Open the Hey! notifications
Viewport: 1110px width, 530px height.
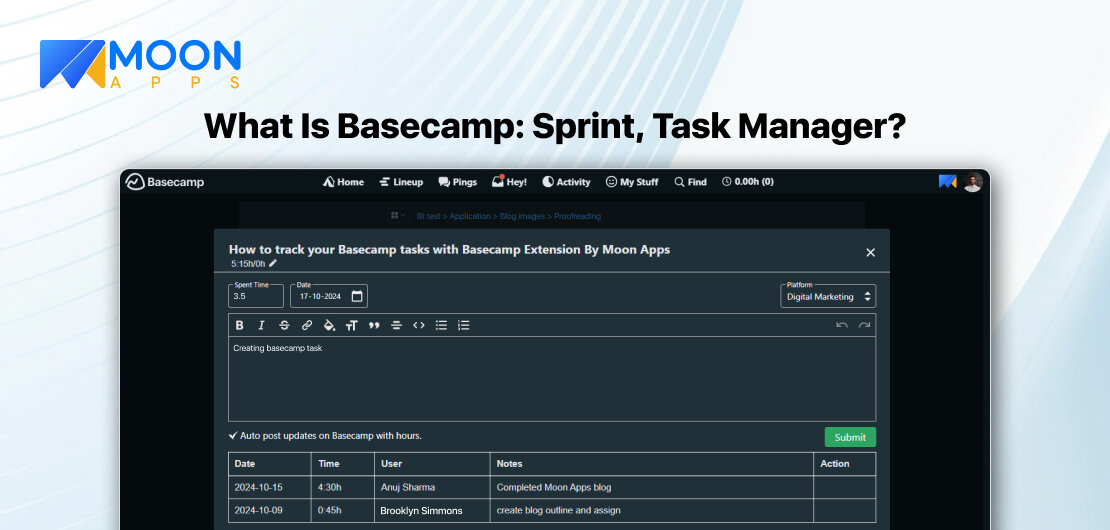(x=509, y=182)
